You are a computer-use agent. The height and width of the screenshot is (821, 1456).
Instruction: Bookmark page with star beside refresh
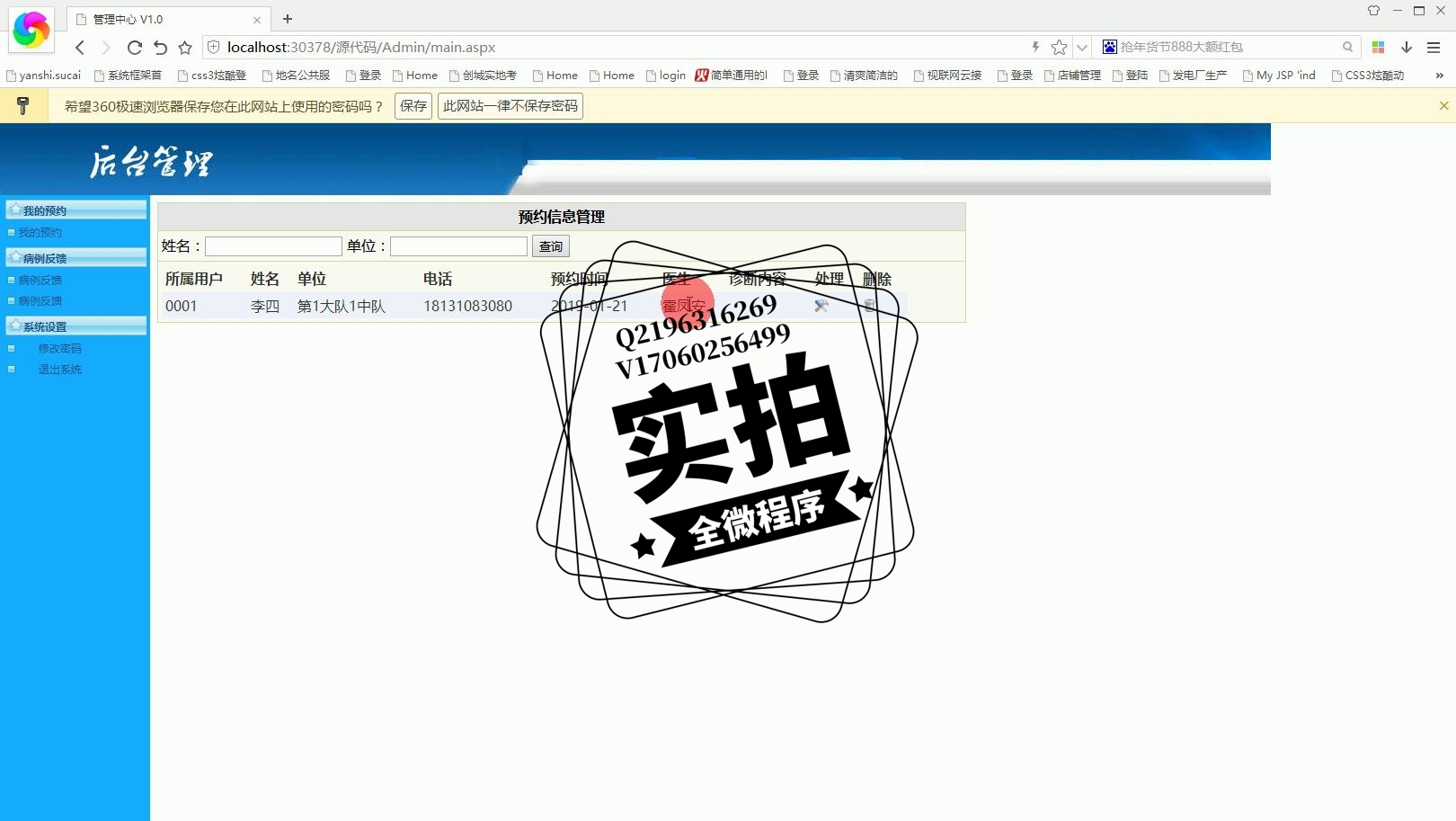pos(185,48)
